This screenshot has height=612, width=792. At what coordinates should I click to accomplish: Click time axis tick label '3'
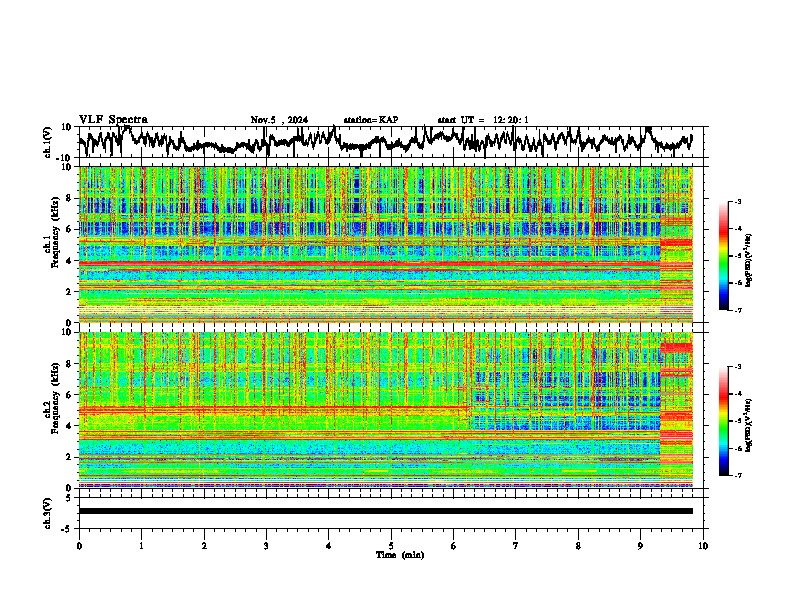(266, 546)
